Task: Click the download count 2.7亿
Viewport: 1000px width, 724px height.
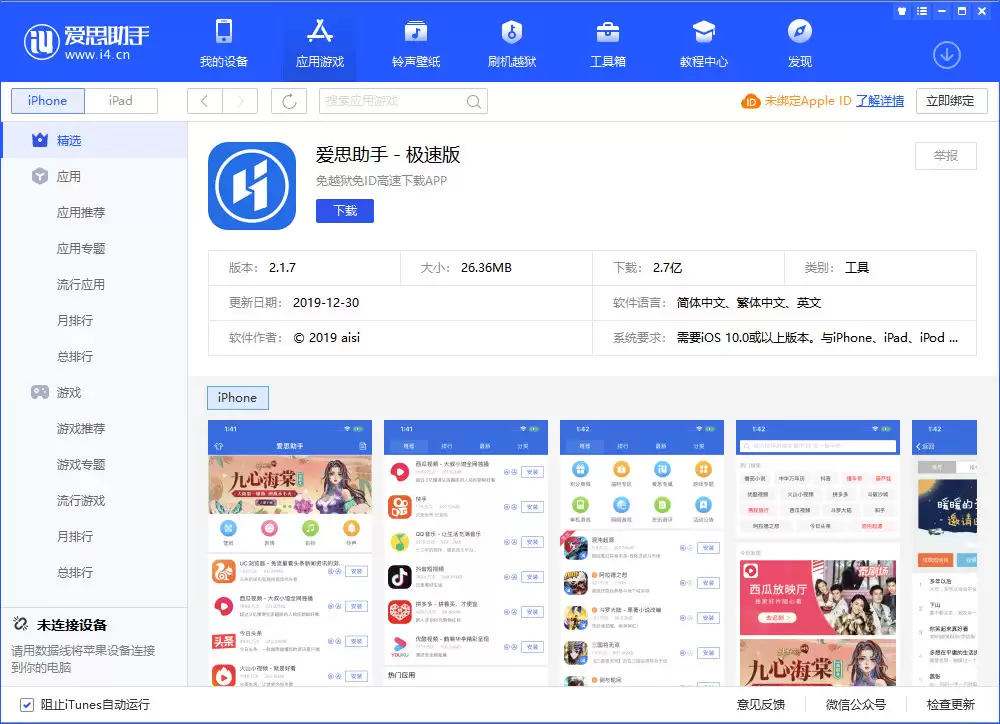Action: pyautogui.click(x=667, y=268)
